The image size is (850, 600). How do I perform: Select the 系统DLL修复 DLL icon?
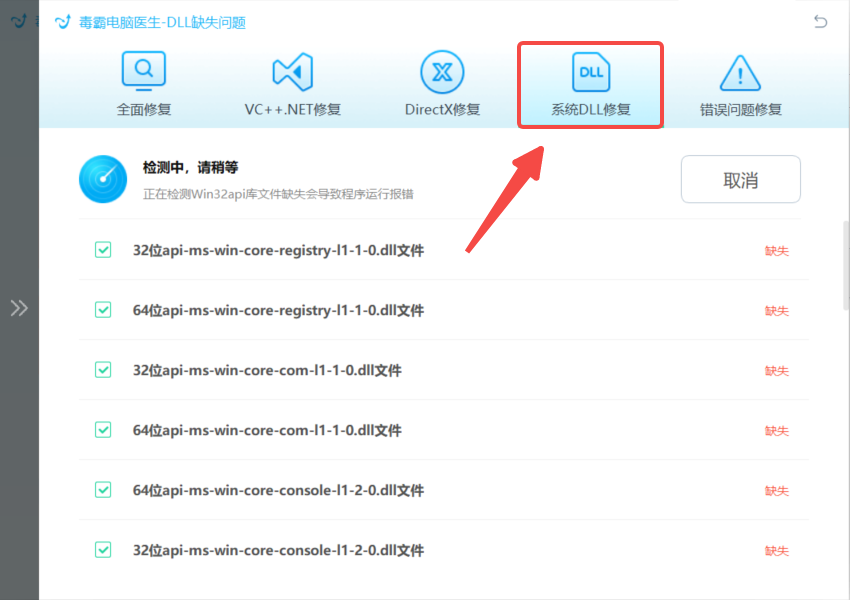[591, 72]
